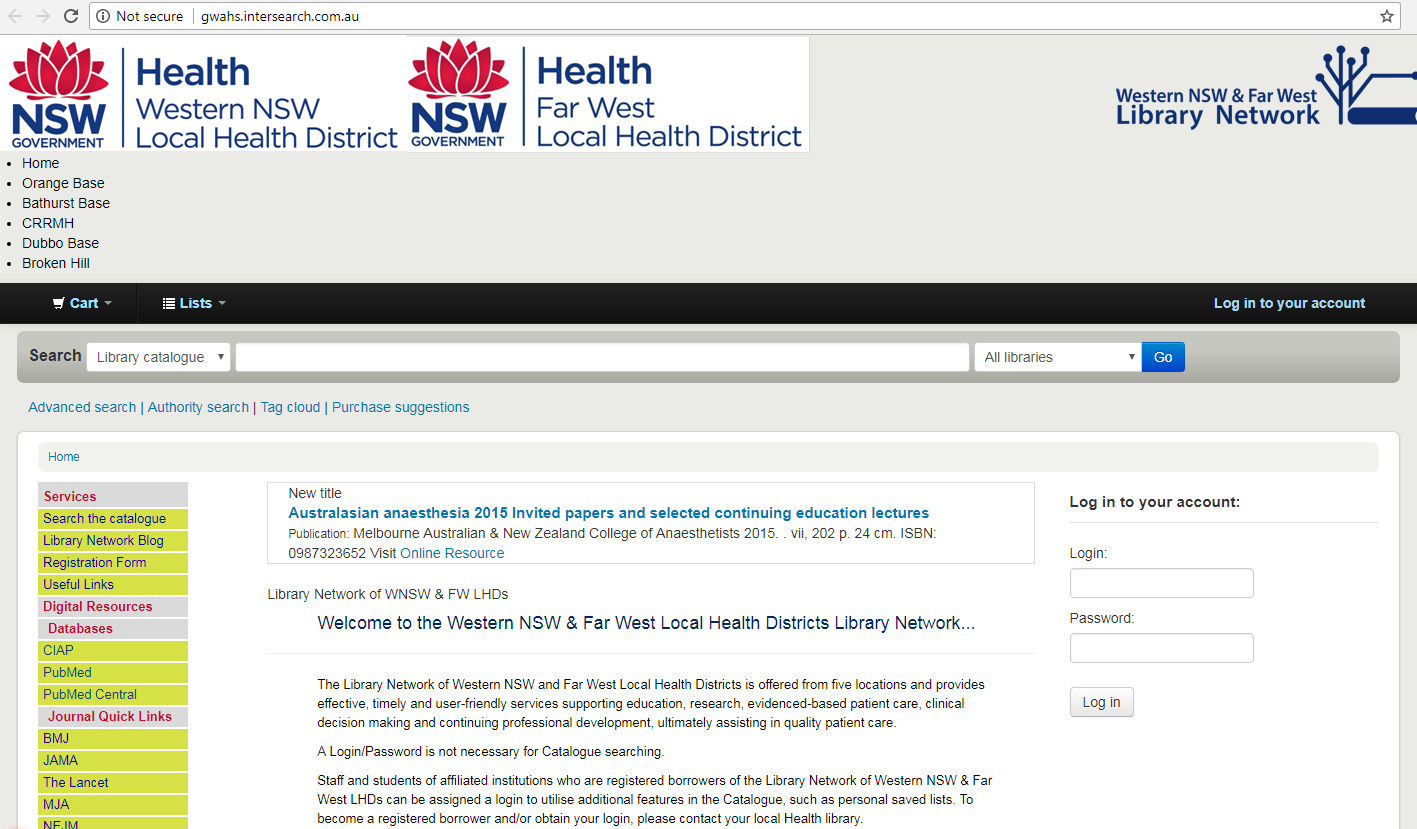1417x829 pixels.
Task: Open Search the catalogue in sidebar
Action: [113, 518]
